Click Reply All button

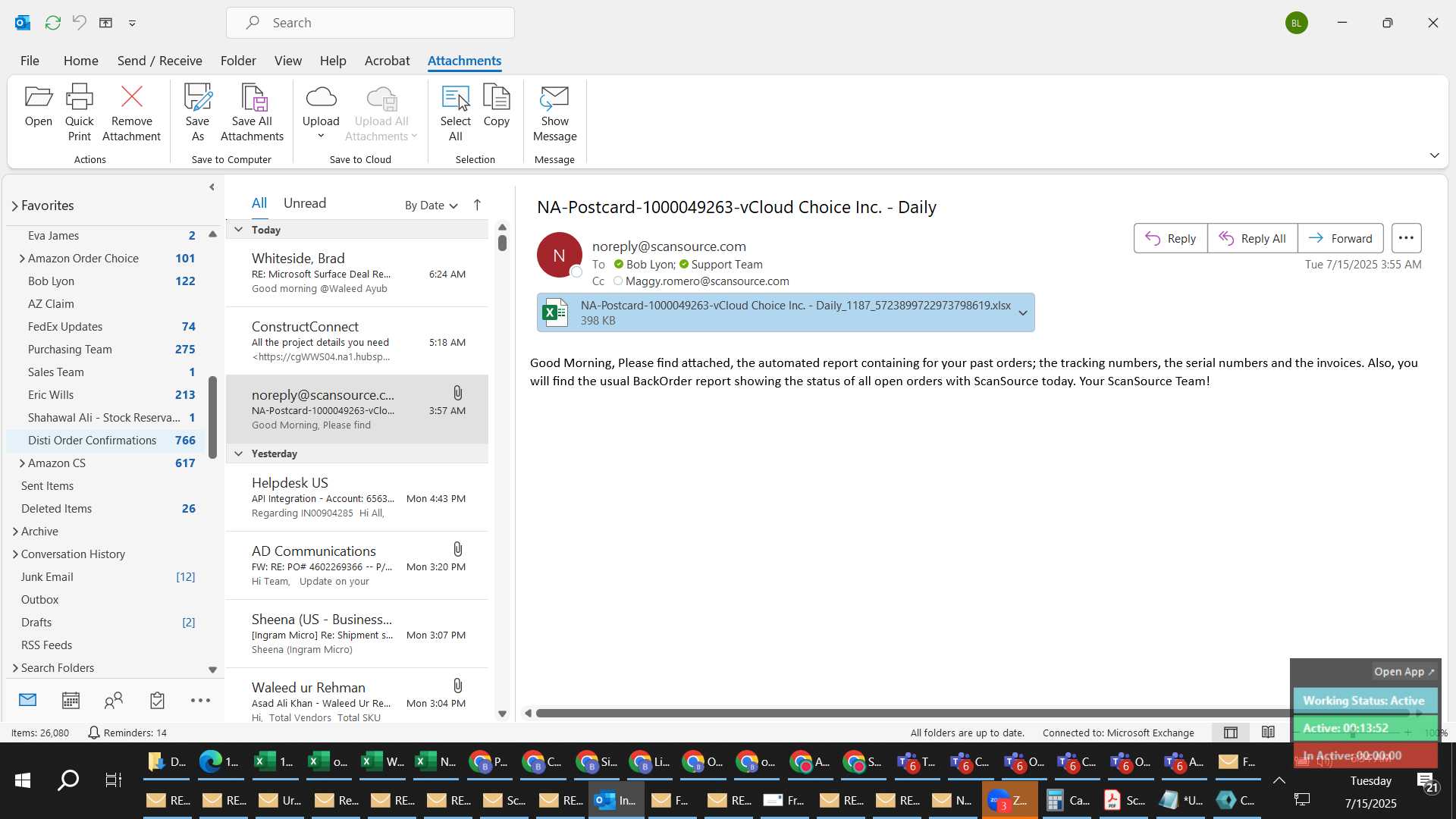point(1252,238)
